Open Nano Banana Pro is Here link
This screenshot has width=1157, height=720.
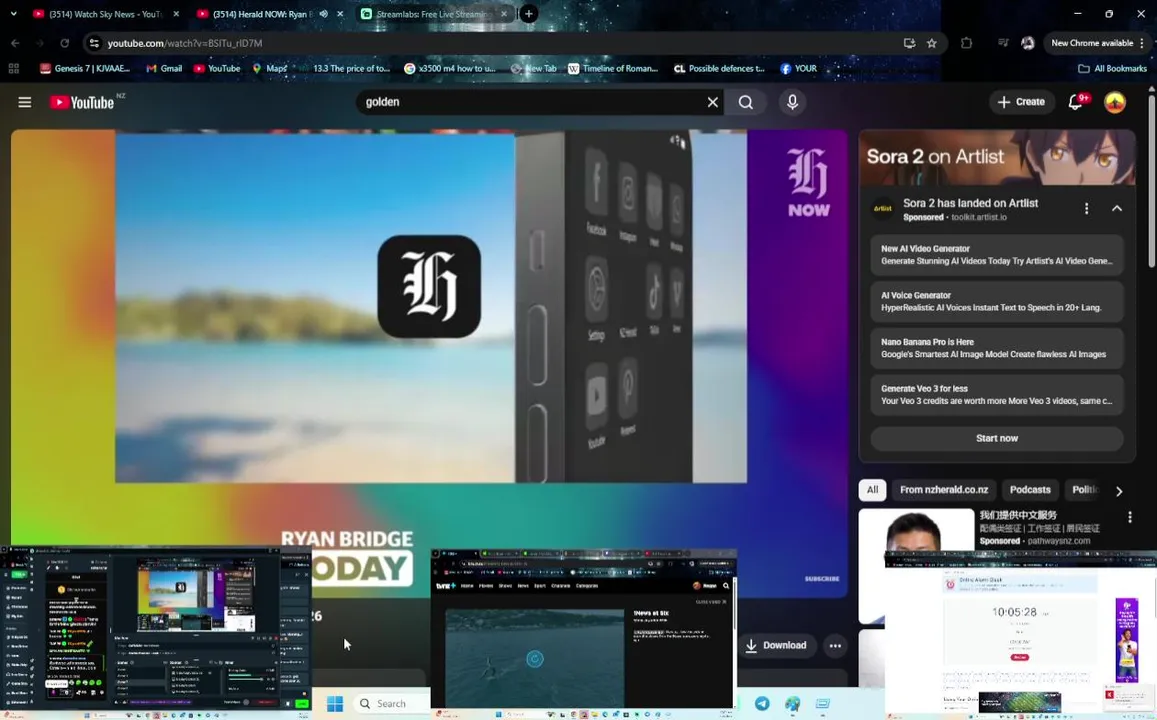click(996, 347)
